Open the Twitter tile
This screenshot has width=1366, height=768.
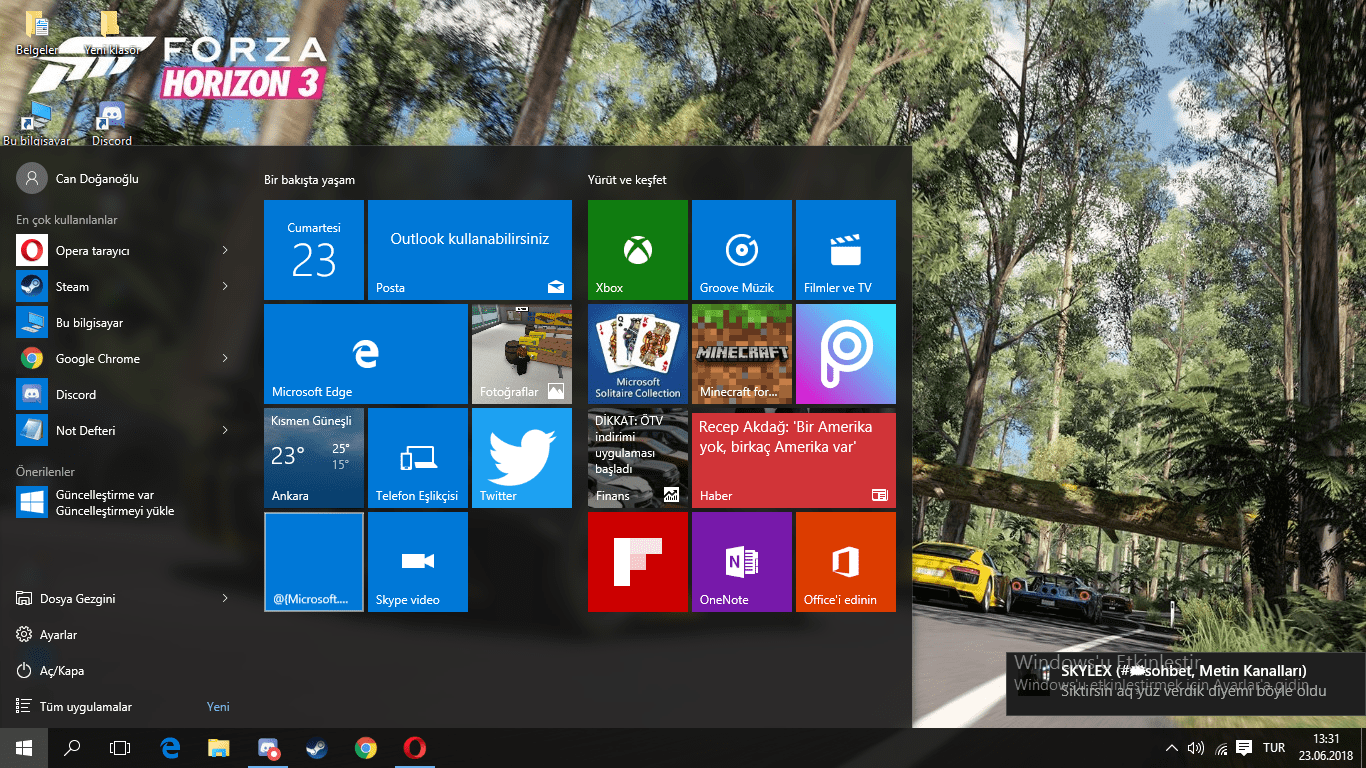pyautogui.click(x=522, y=458)
